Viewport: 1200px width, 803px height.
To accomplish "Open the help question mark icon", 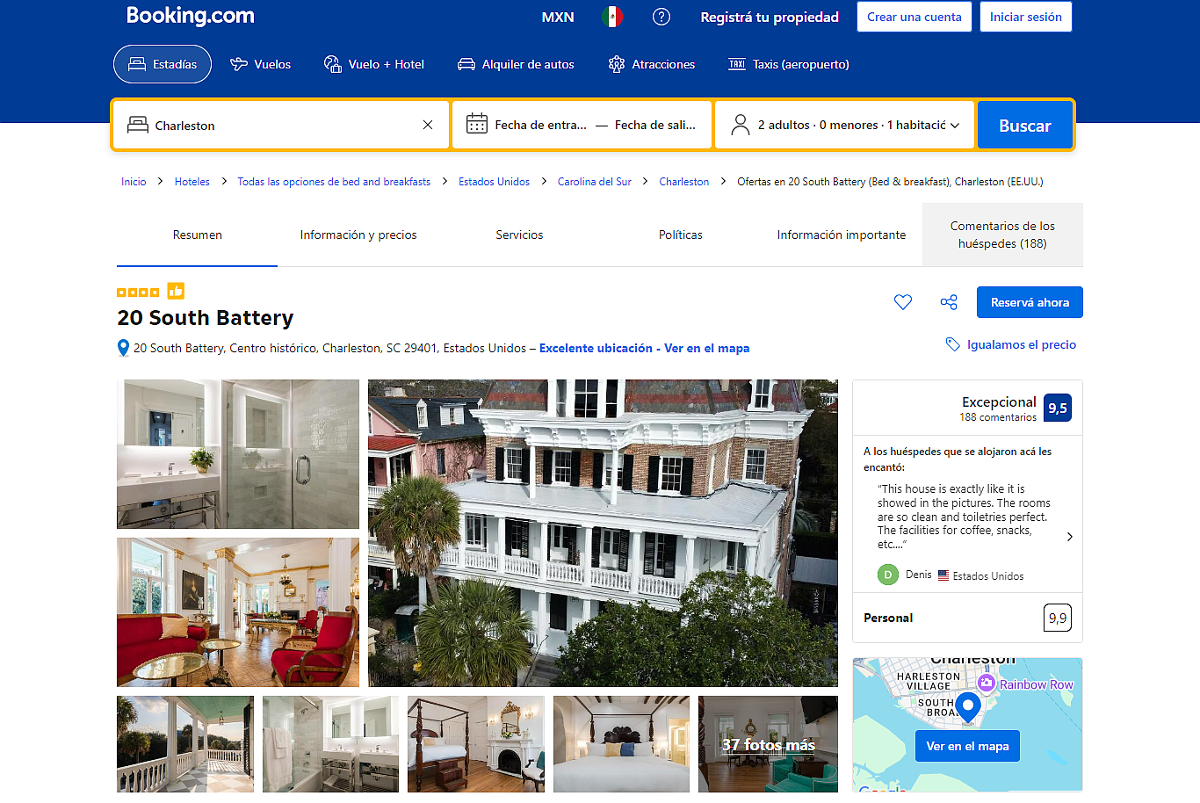I will pyautogui.click(x=661, y=17).
